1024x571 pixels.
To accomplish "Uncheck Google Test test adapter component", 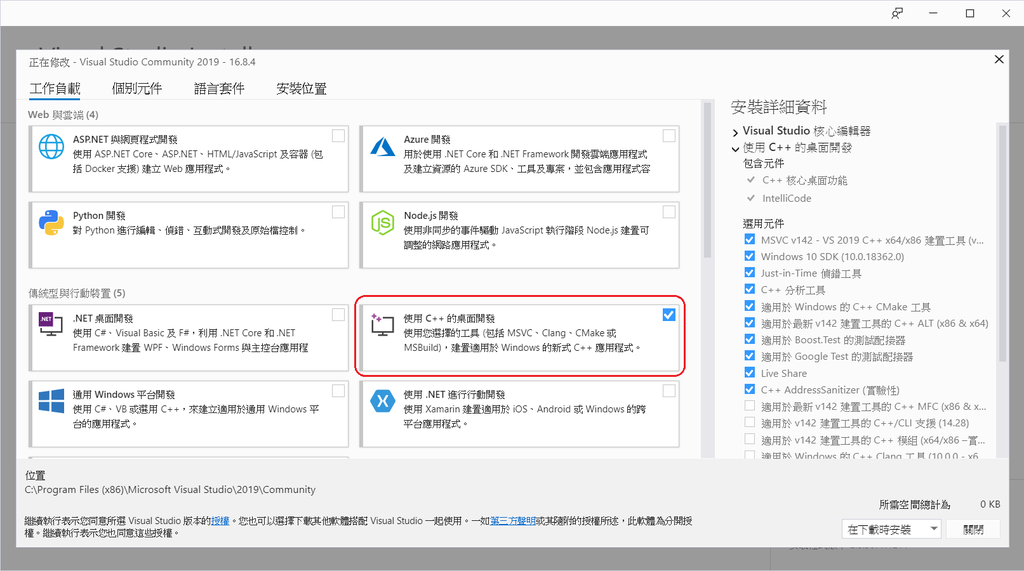I will (750, 355).
